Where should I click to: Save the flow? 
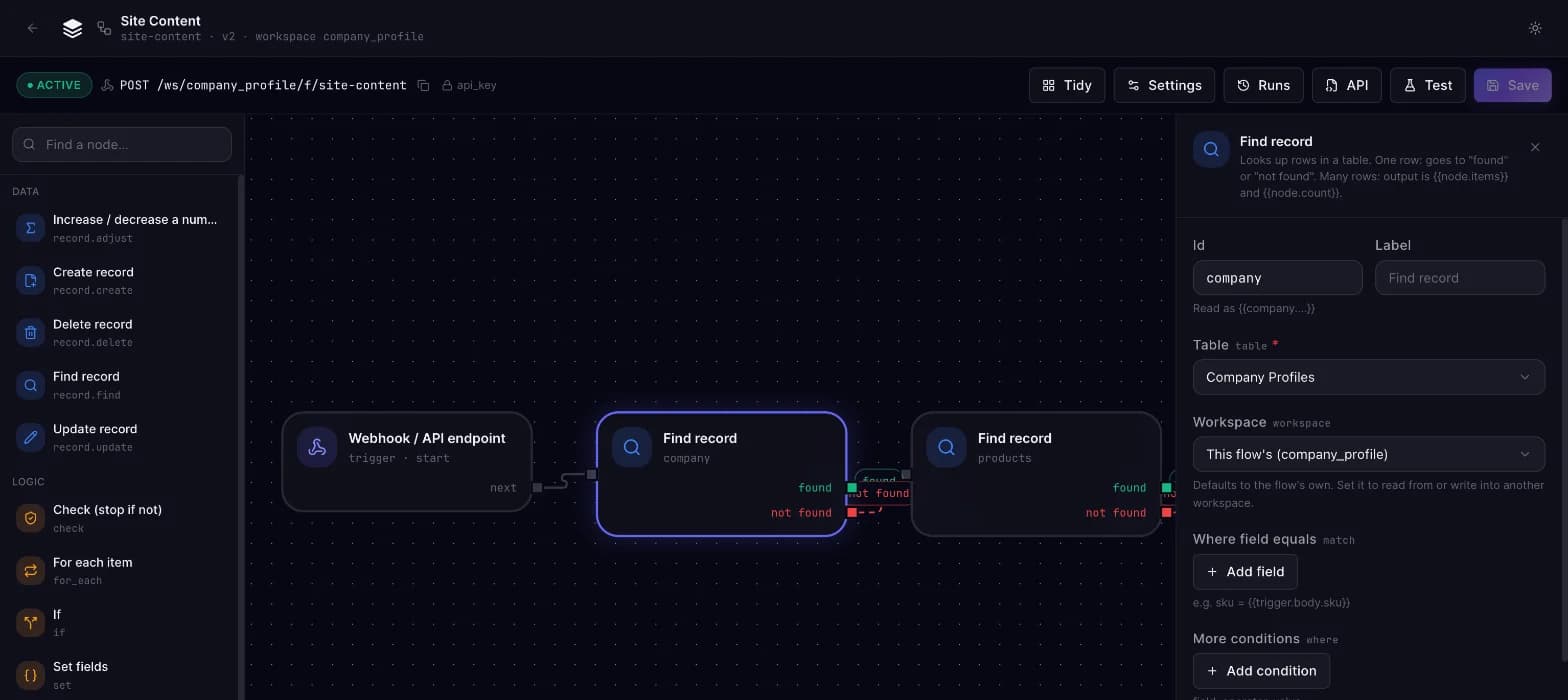coord(1512,85)
